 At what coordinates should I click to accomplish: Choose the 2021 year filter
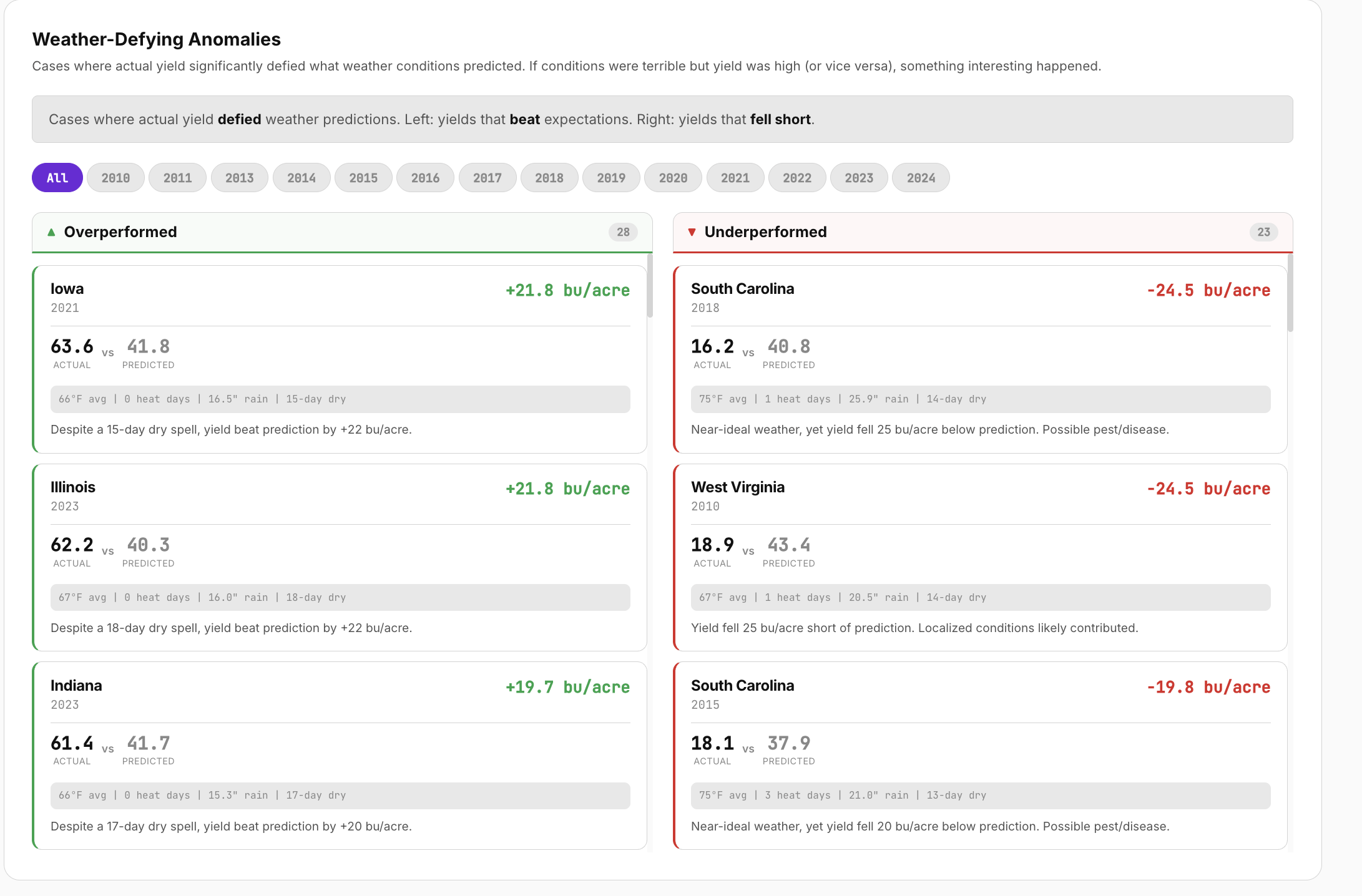click(735, 178)
